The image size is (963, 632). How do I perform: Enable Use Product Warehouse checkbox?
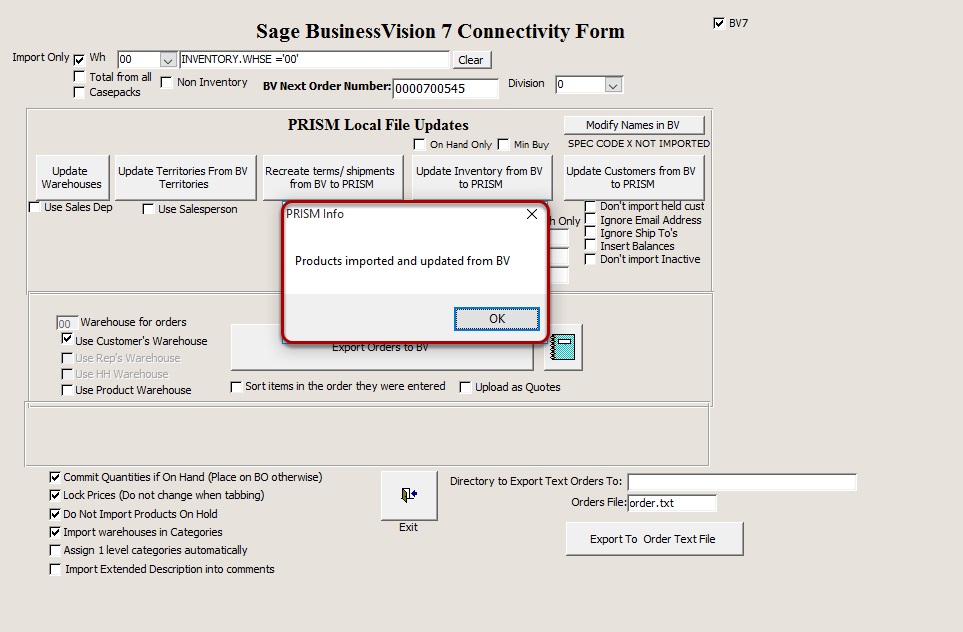coord(67,390)
